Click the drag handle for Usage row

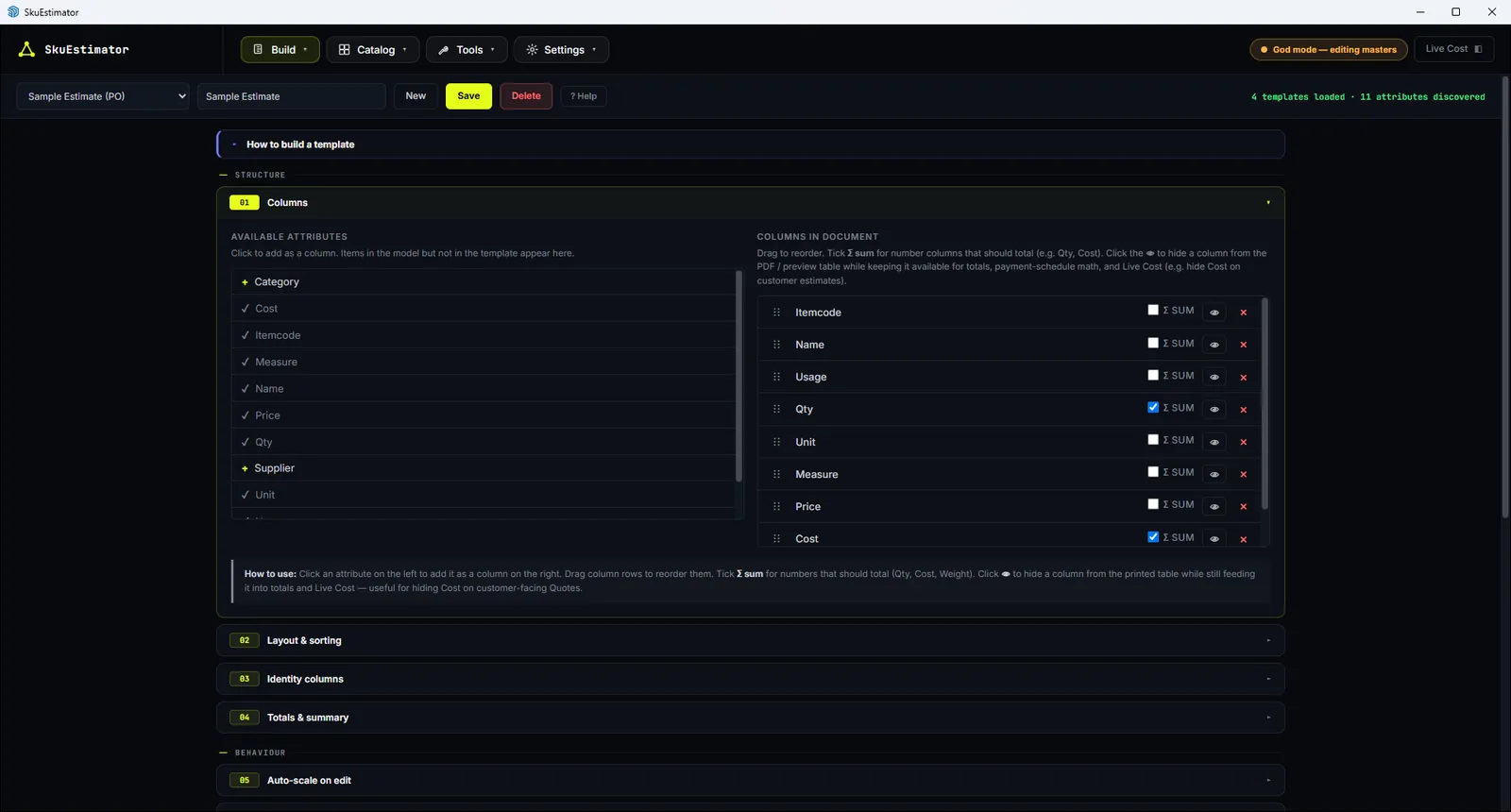(777, 377)
